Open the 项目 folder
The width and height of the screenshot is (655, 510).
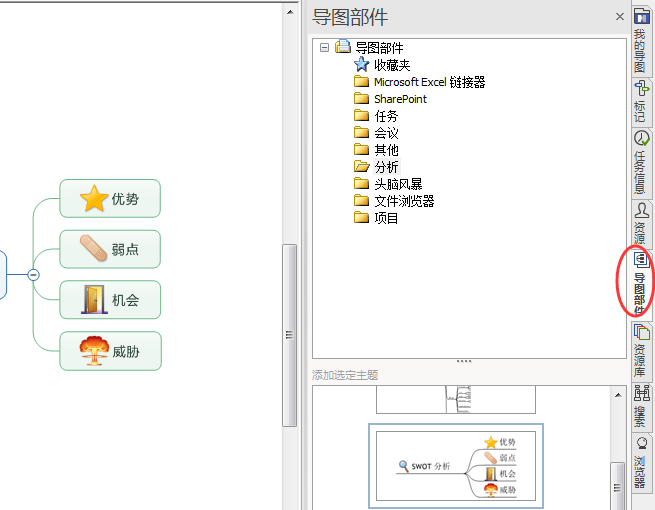coord(376,218)
